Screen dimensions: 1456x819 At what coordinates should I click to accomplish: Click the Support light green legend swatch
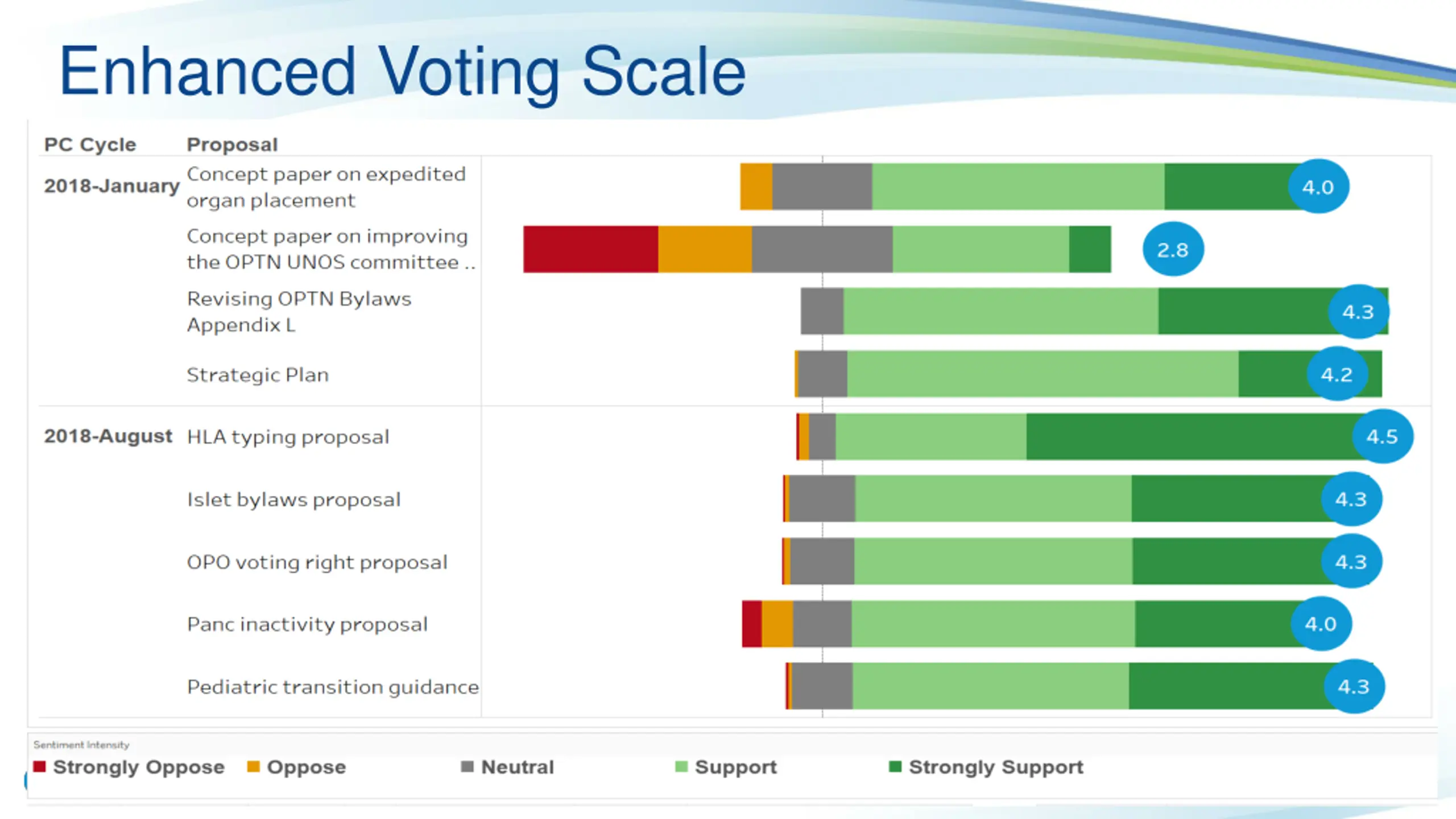[681, 767]
